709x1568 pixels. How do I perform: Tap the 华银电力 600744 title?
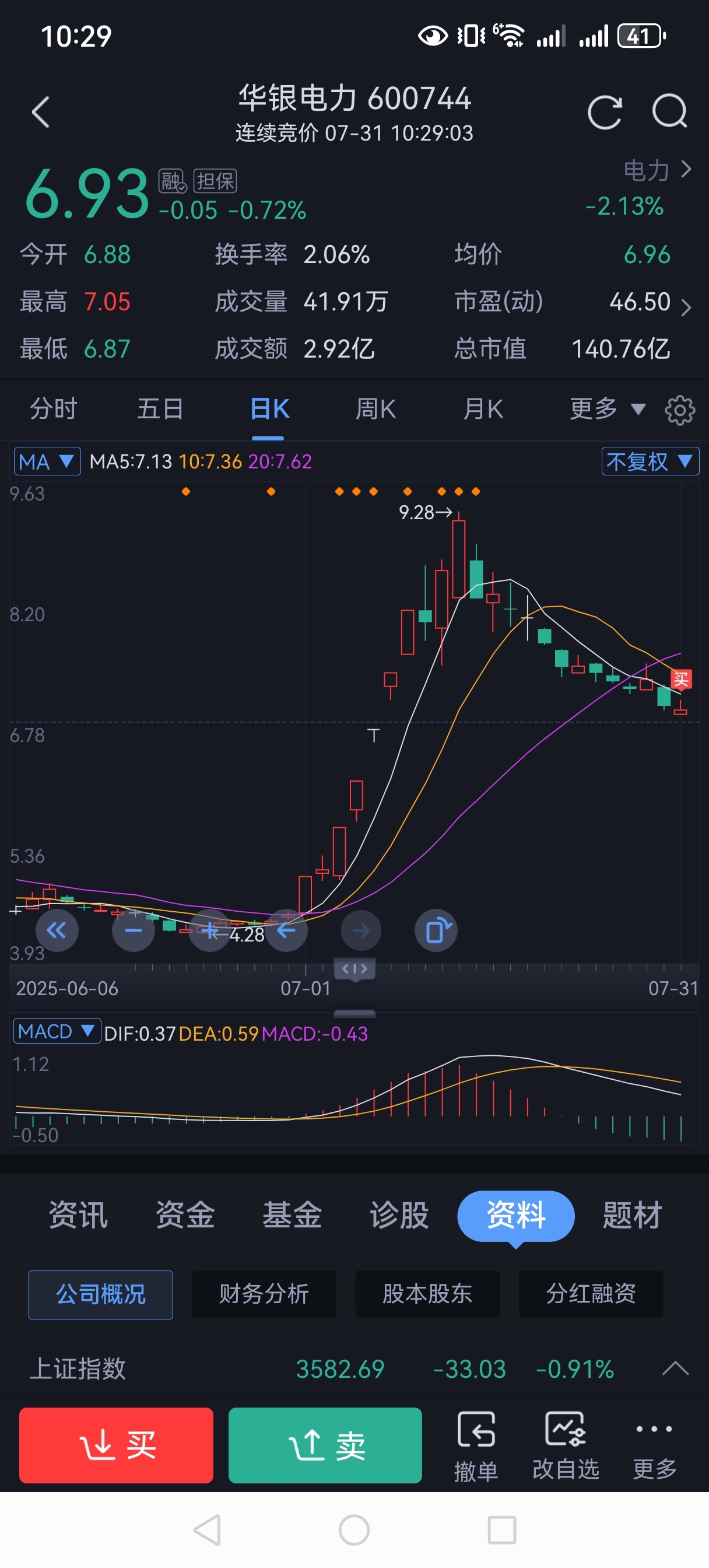pyautogui.click(x=354, y=98)
